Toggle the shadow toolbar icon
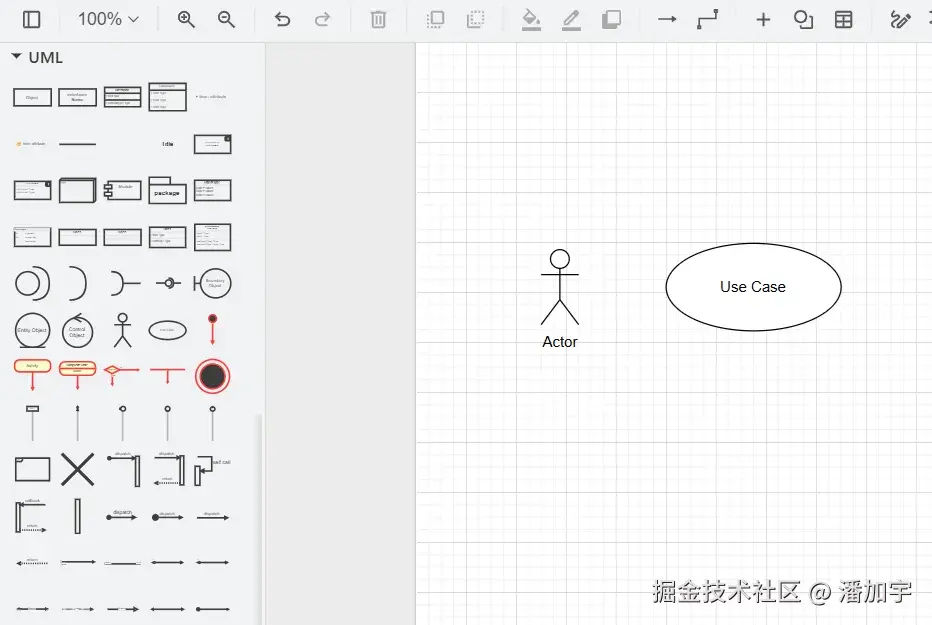Screen dimensions: 932x625 point(611,20)
